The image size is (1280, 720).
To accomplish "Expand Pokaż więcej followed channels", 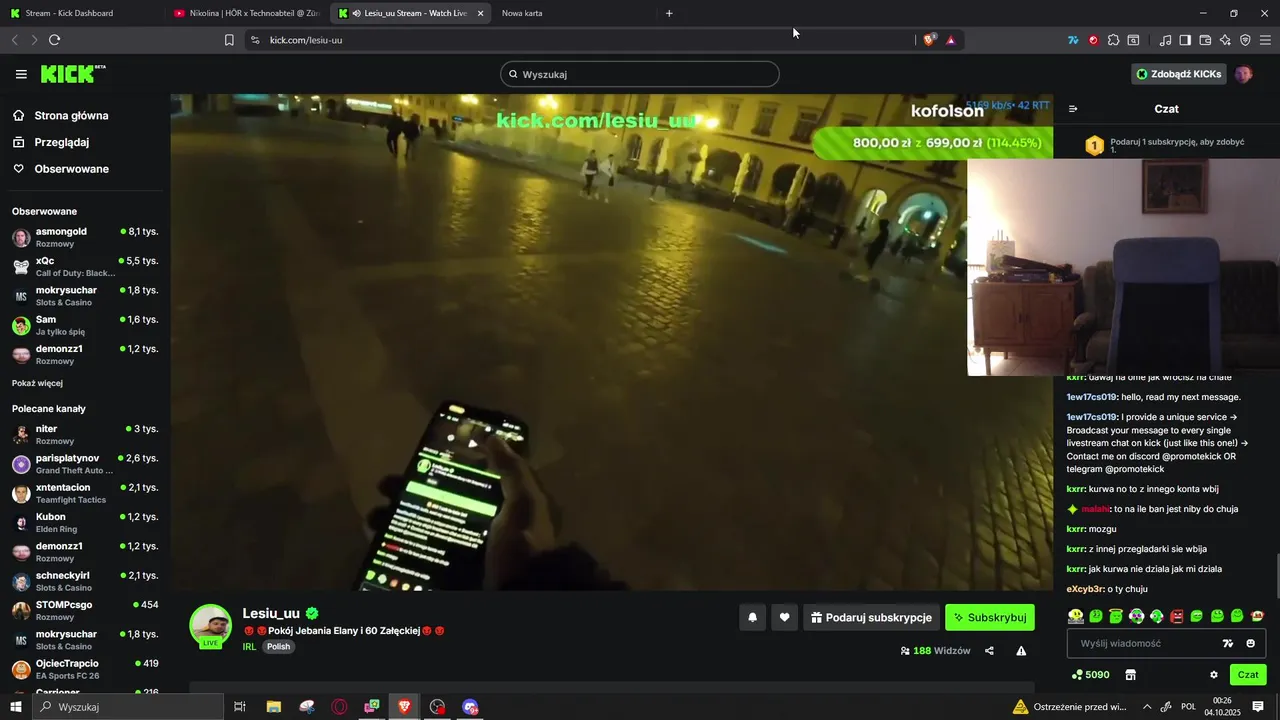I will (x=37, y=383).
